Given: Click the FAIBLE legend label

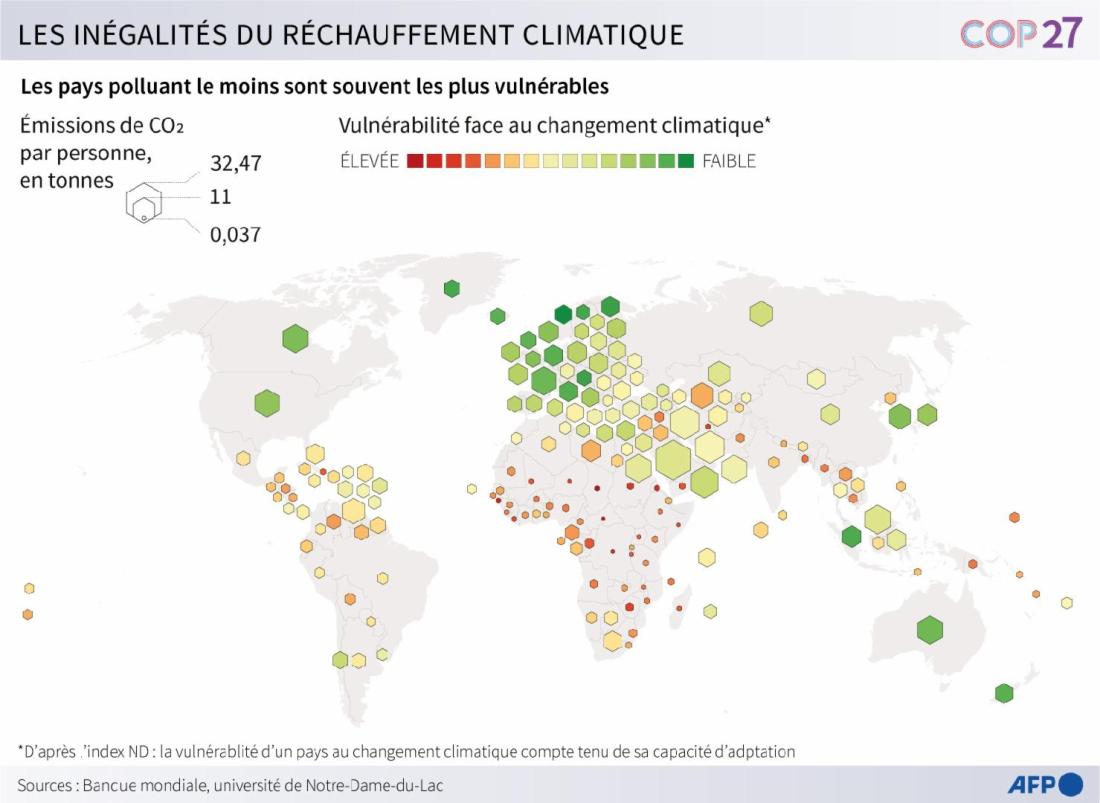Looking at the screenshot, I should click(x=729, y=161).
